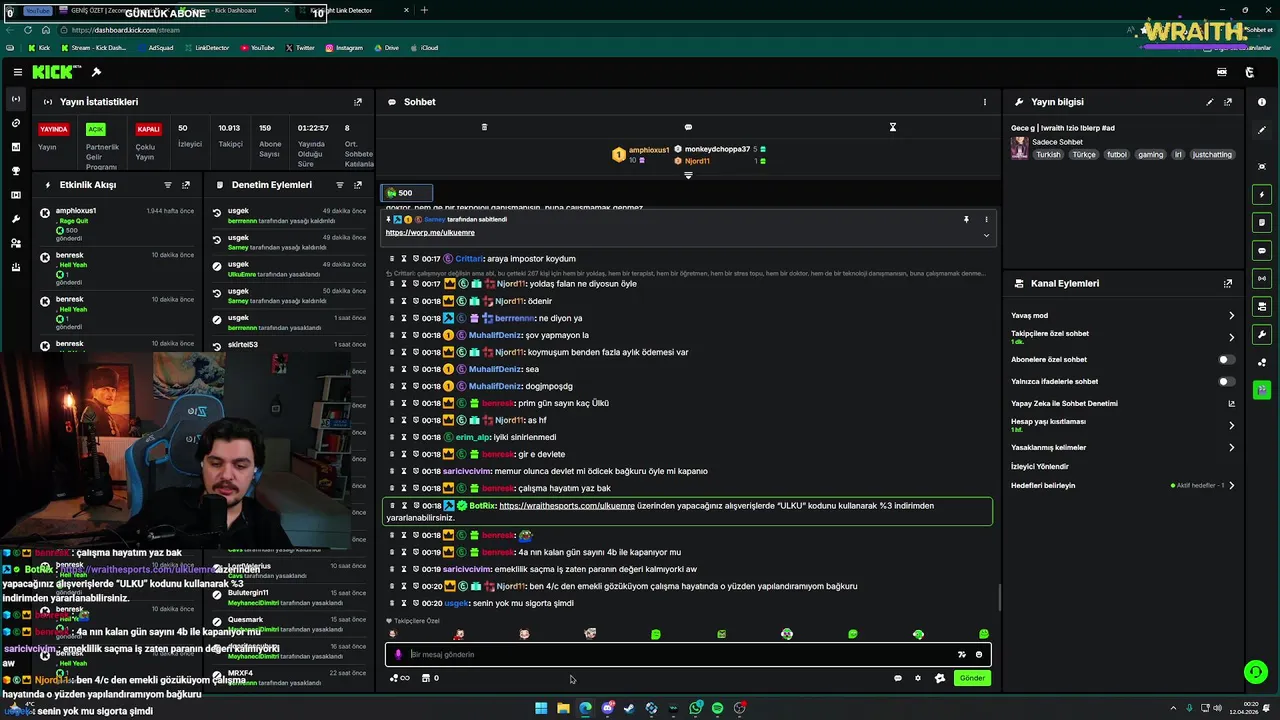
Task: Toggle Abonelere özel sohbet switch
Action: coord(1226,360)
